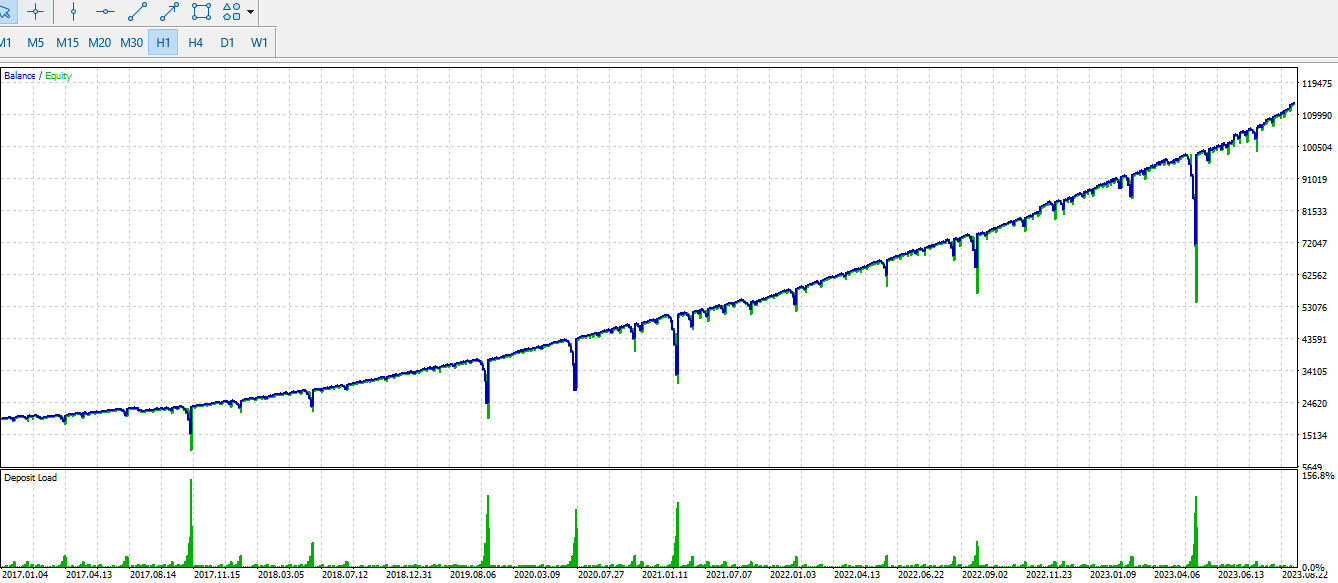Image resolution: width=1338 pixels, height=583 pixels.
Task: Click the 2018.12.31 date label
Action: tap(409, 575)
